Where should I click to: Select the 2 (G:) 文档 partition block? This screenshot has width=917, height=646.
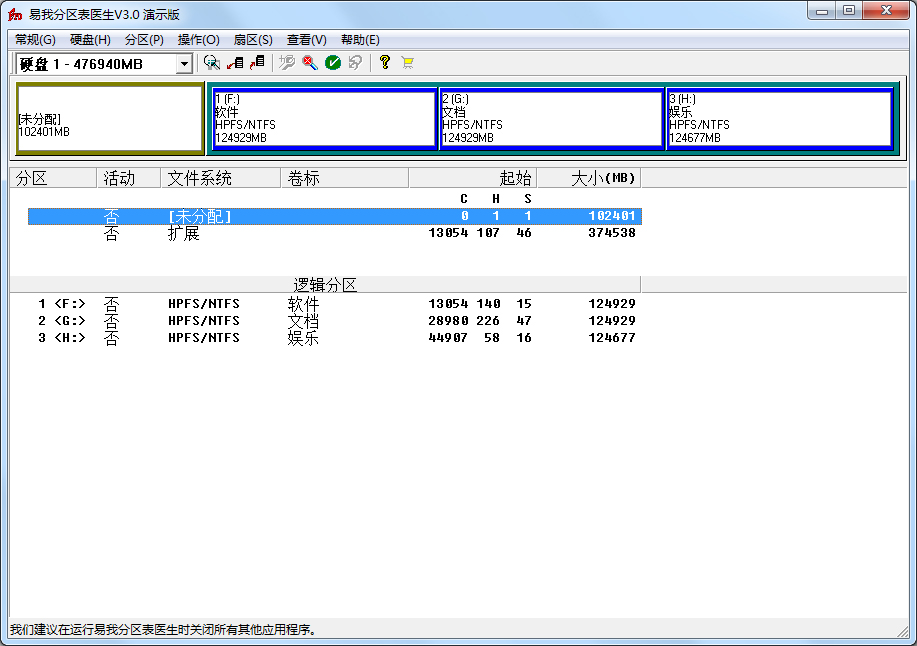pos(551,118)
